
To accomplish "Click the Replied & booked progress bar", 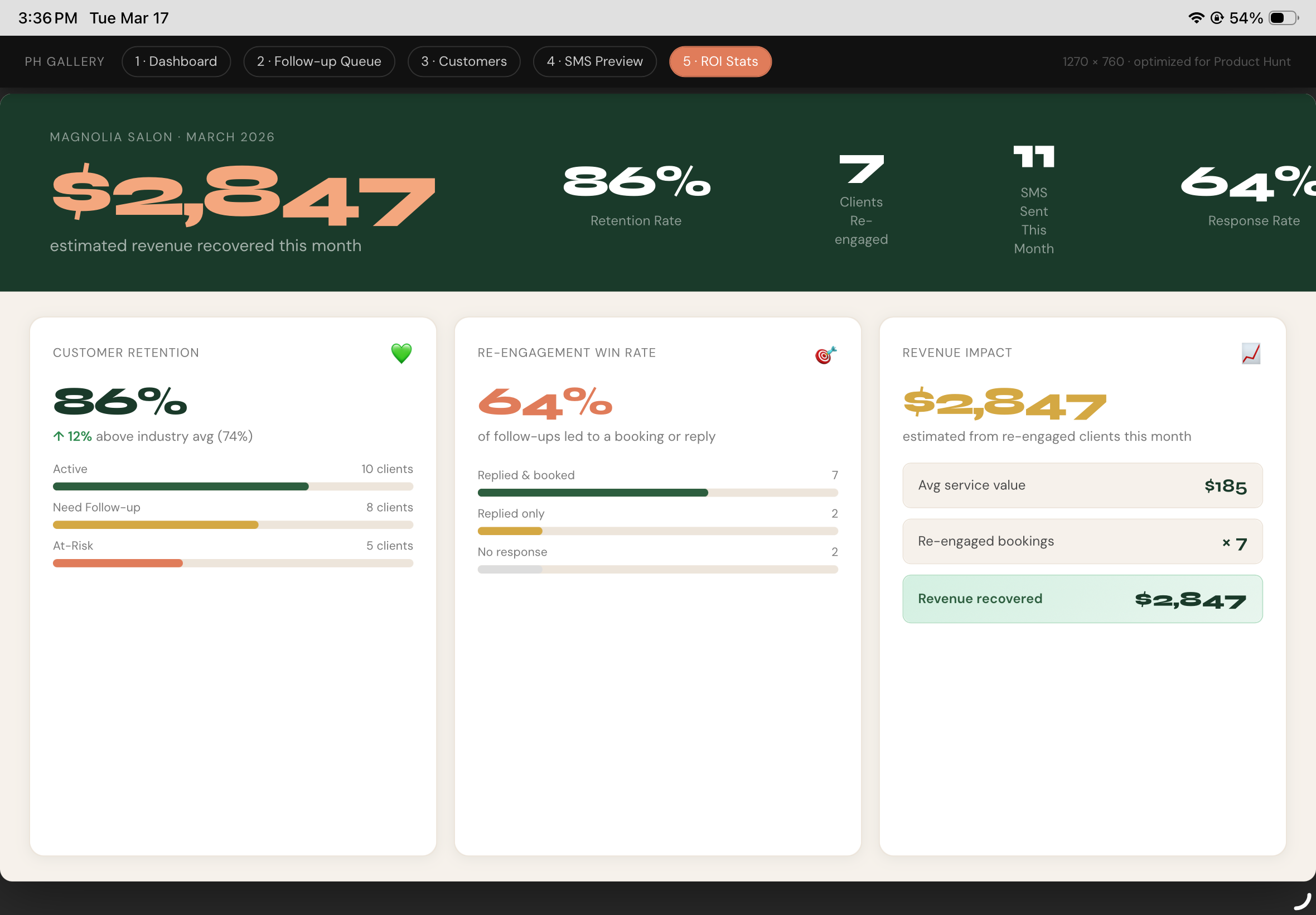I will coord(657,493).
